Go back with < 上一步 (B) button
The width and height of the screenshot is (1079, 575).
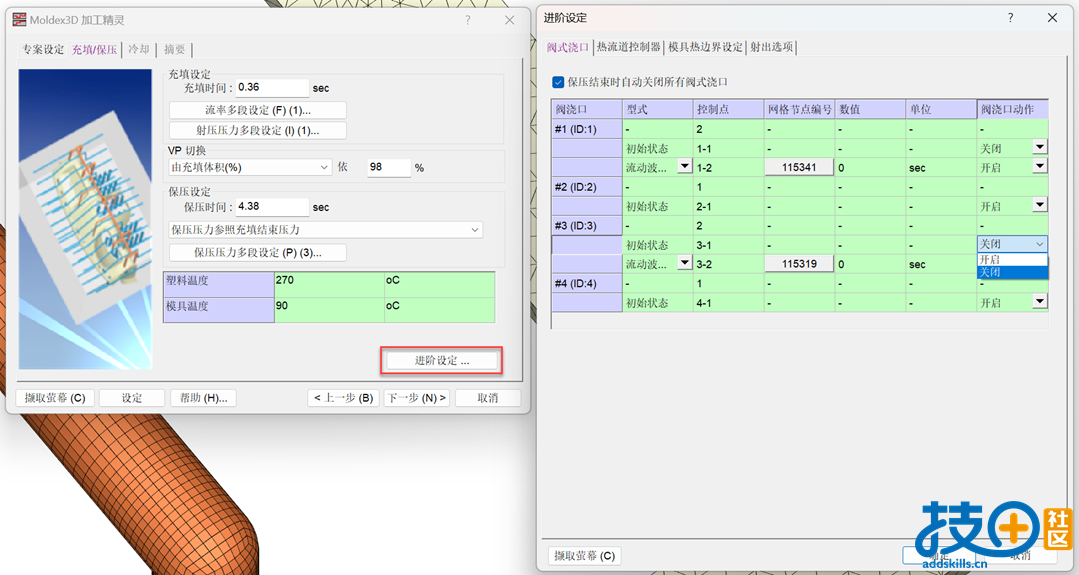point(343,398)
